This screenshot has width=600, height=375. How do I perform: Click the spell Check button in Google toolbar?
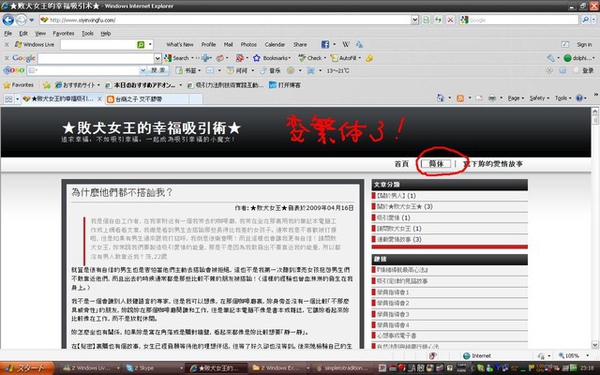(x=311, y=58)
